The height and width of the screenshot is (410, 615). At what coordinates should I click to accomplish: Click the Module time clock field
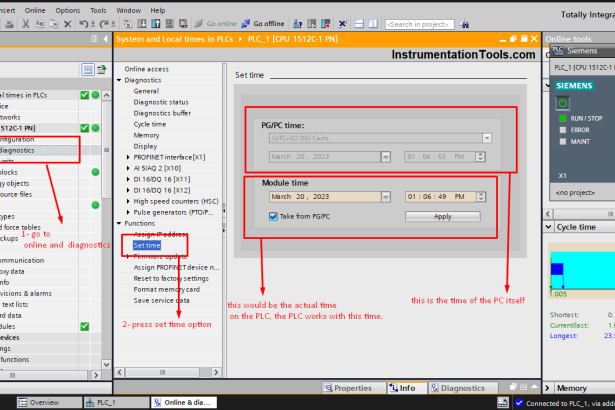coord(436,197)
